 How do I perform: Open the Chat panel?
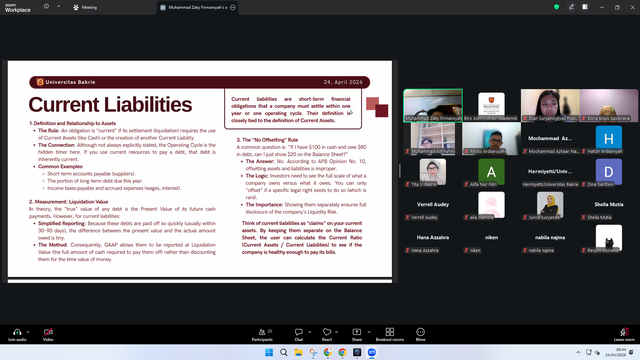(x=299, y=334)
